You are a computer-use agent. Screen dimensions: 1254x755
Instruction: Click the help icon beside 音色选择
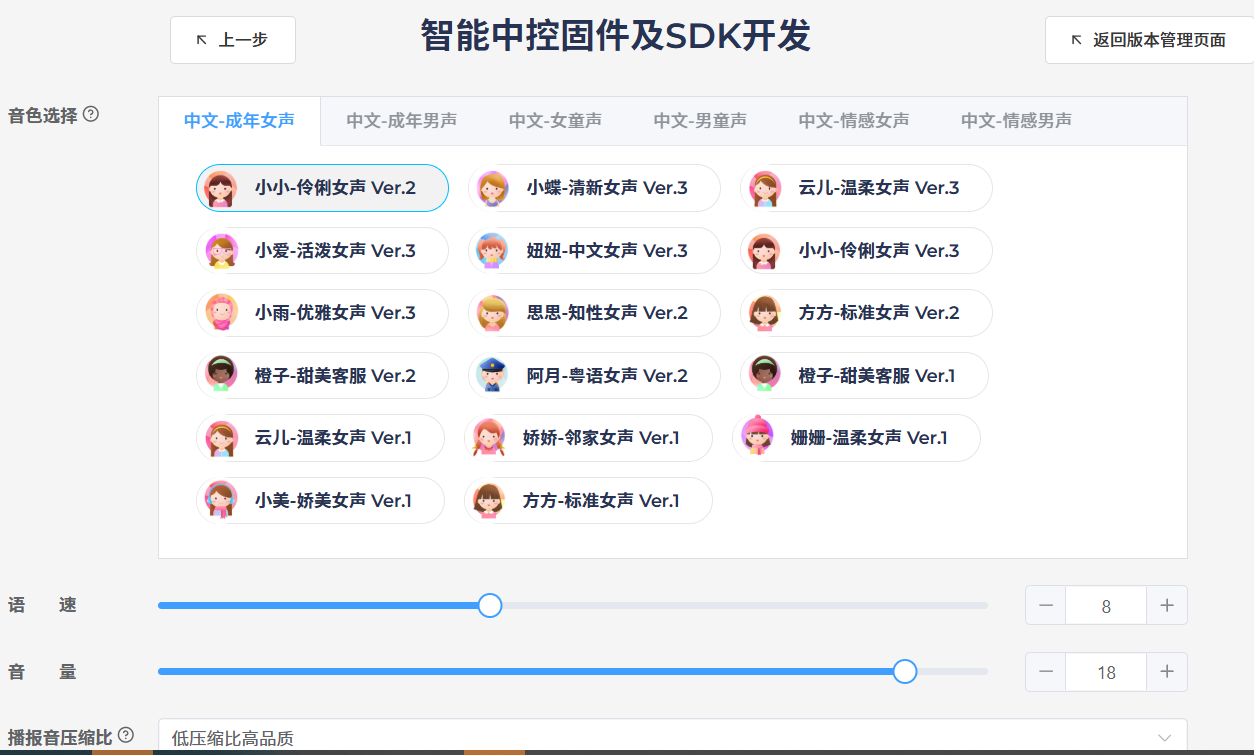click(91, 114)
